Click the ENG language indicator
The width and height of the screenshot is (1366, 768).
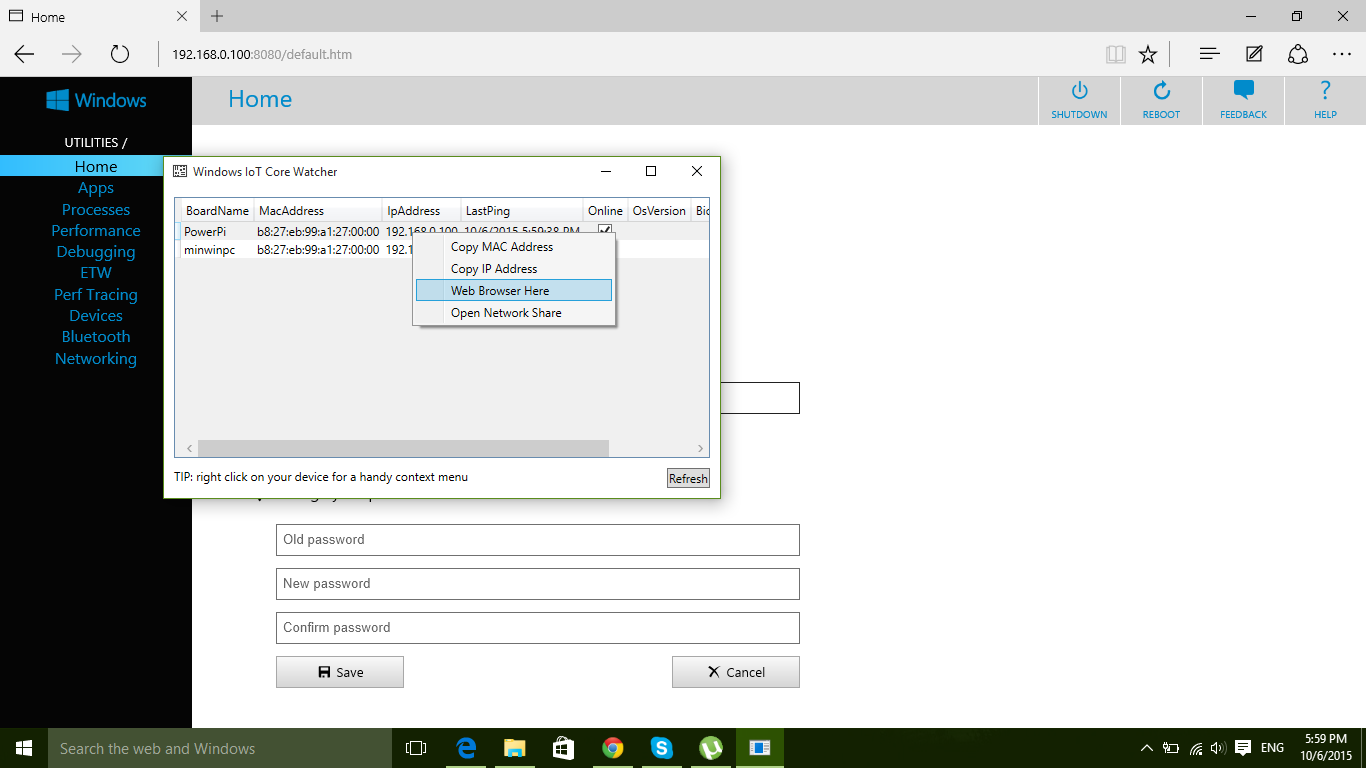point(1272,748)
